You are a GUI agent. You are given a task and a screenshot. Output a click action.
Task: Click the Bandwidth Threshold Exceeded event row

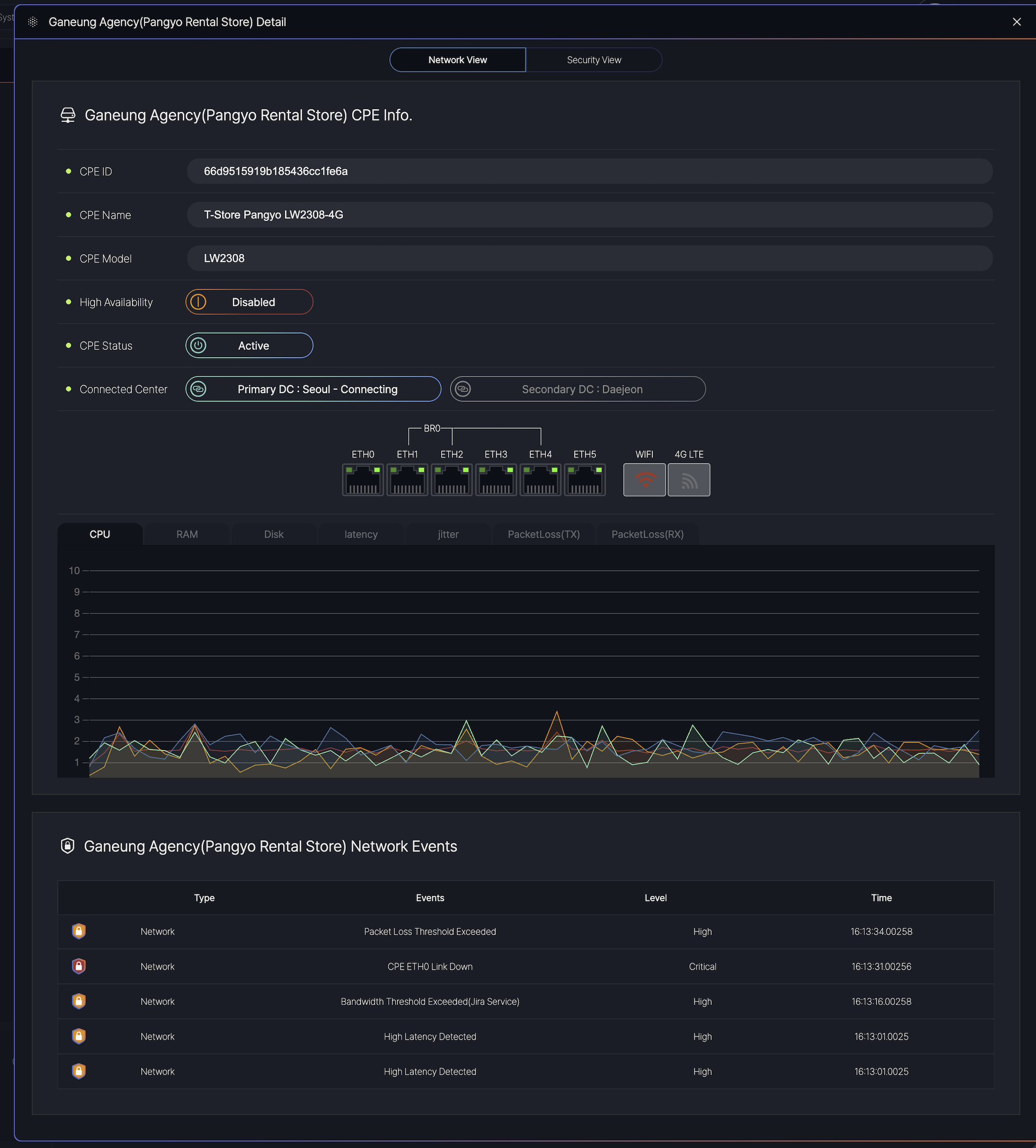430,1001
